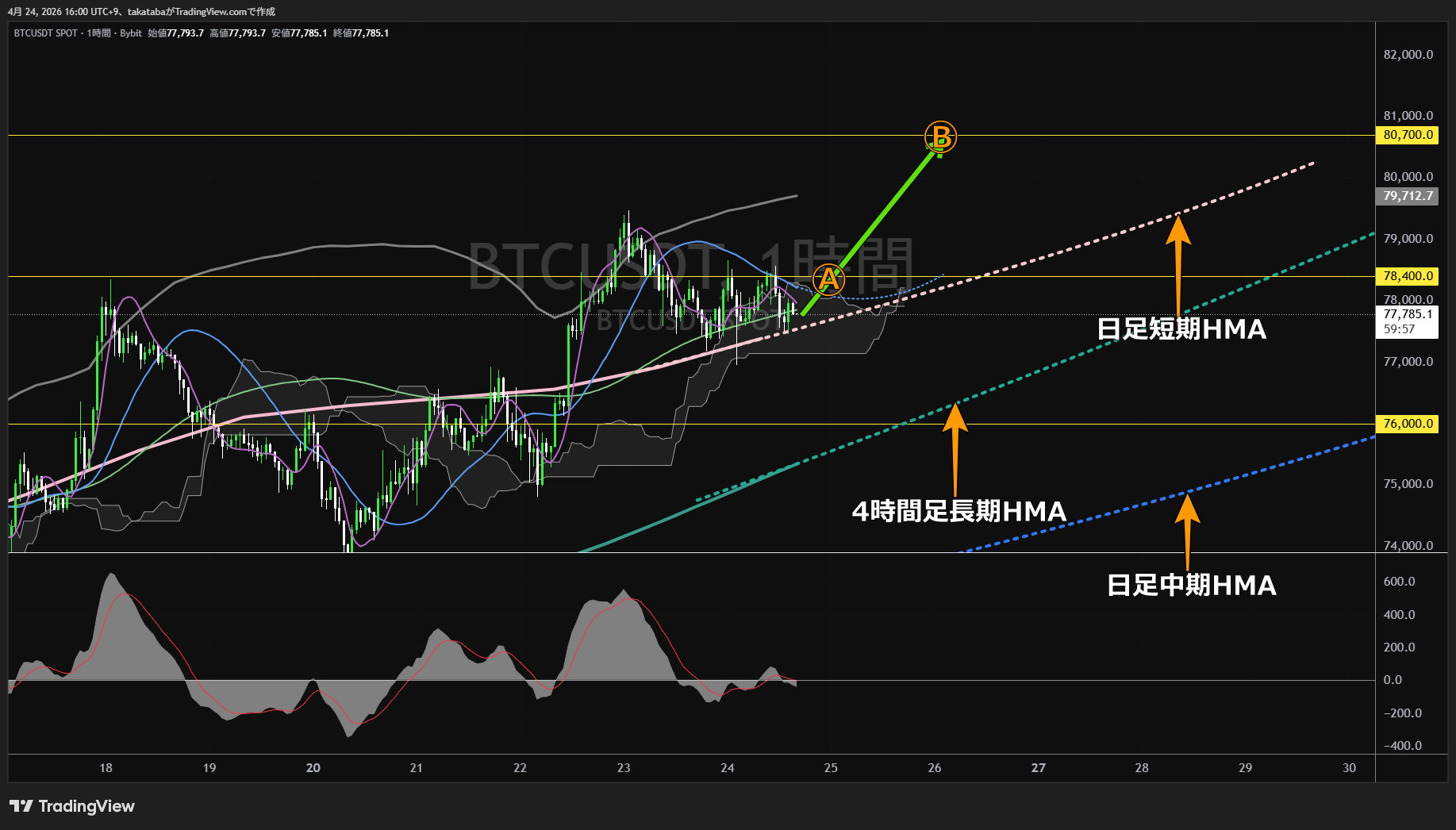The image size is (1456, 830).
Task: Click 80,000.0 on the price axis
Action: (1408, 177)
